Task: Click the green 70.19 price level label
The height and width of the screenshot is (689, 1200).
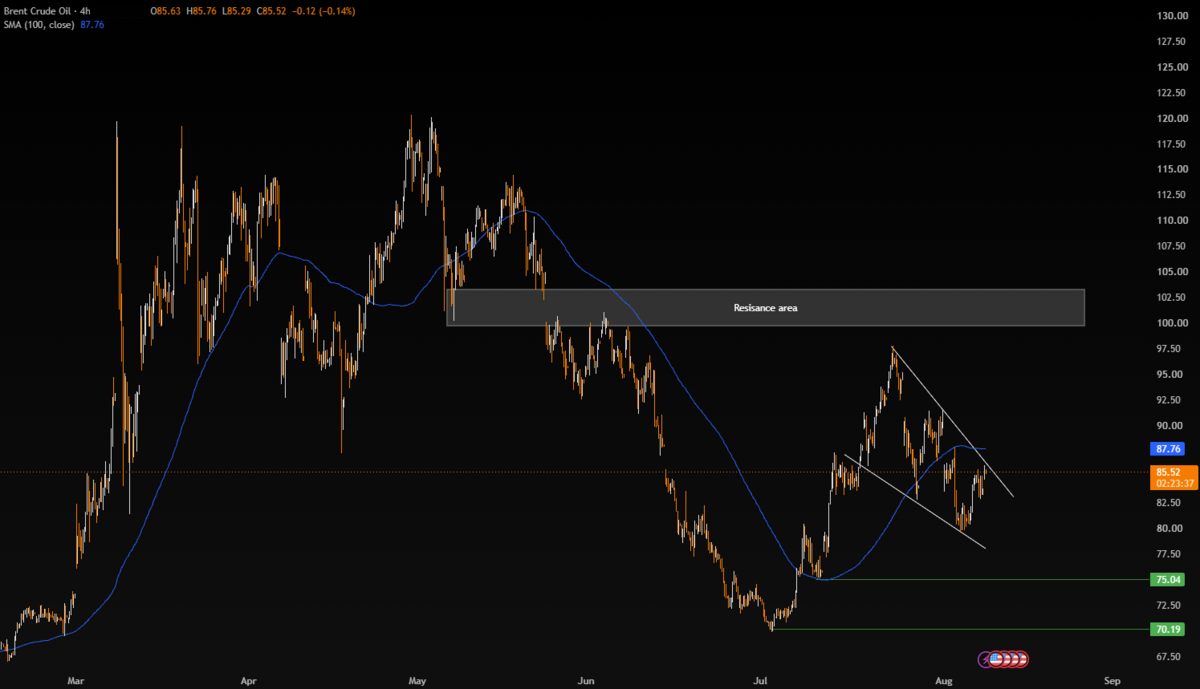Action: tap(1168, 629)
